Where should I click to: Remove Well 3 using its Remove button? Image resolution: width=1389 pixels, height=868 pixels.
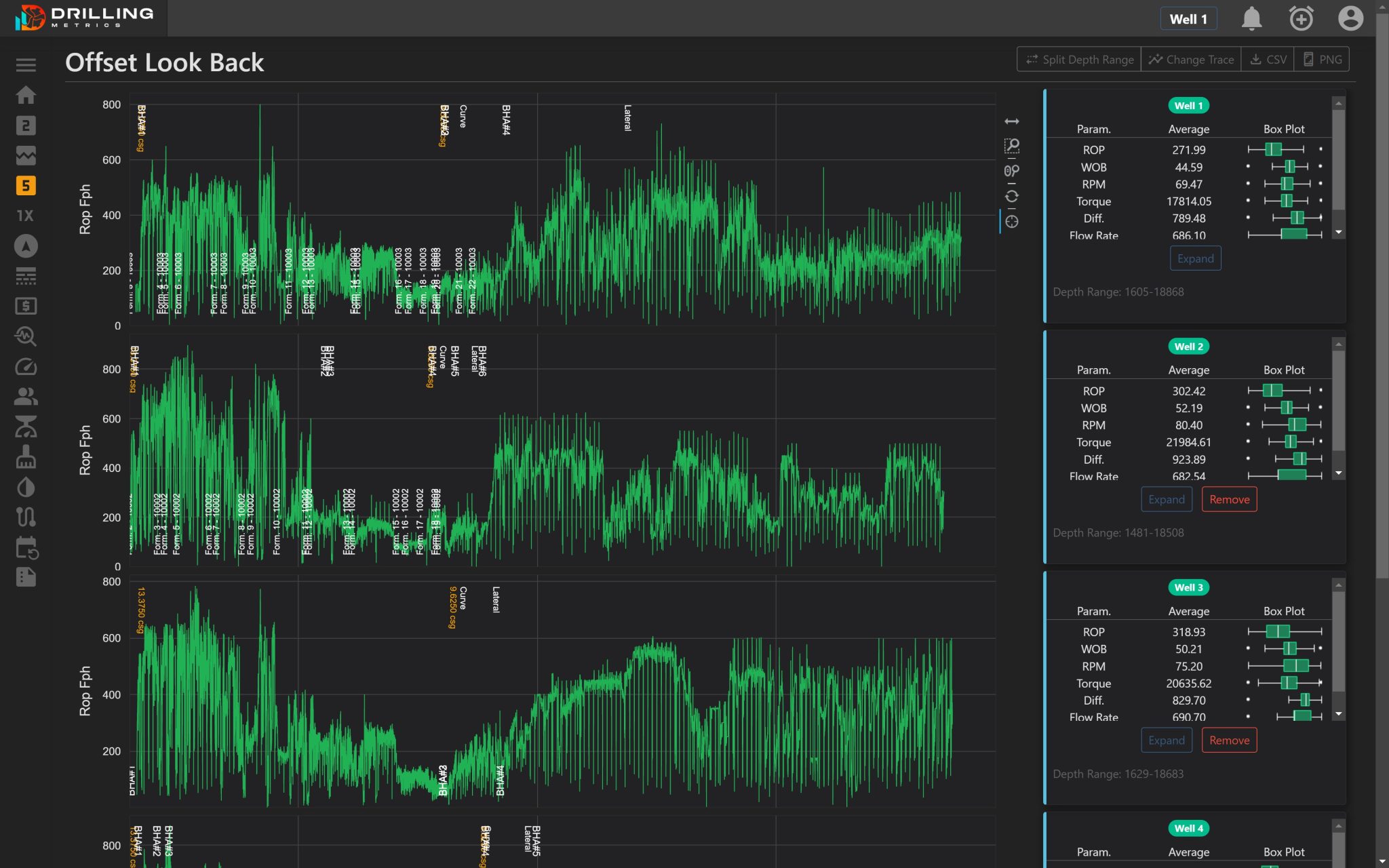(1230, 740)
